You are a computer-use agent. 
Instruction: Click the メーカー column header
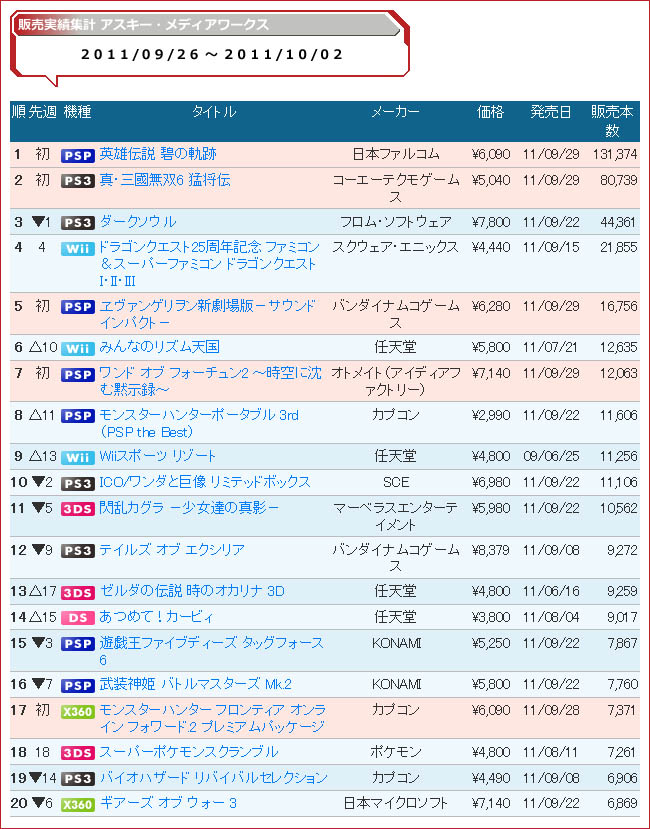396,112
